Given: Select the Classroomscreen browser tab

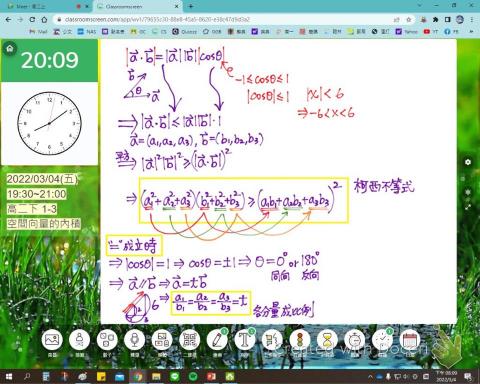Looking at the screenshot, I should [x=137, y=6].
